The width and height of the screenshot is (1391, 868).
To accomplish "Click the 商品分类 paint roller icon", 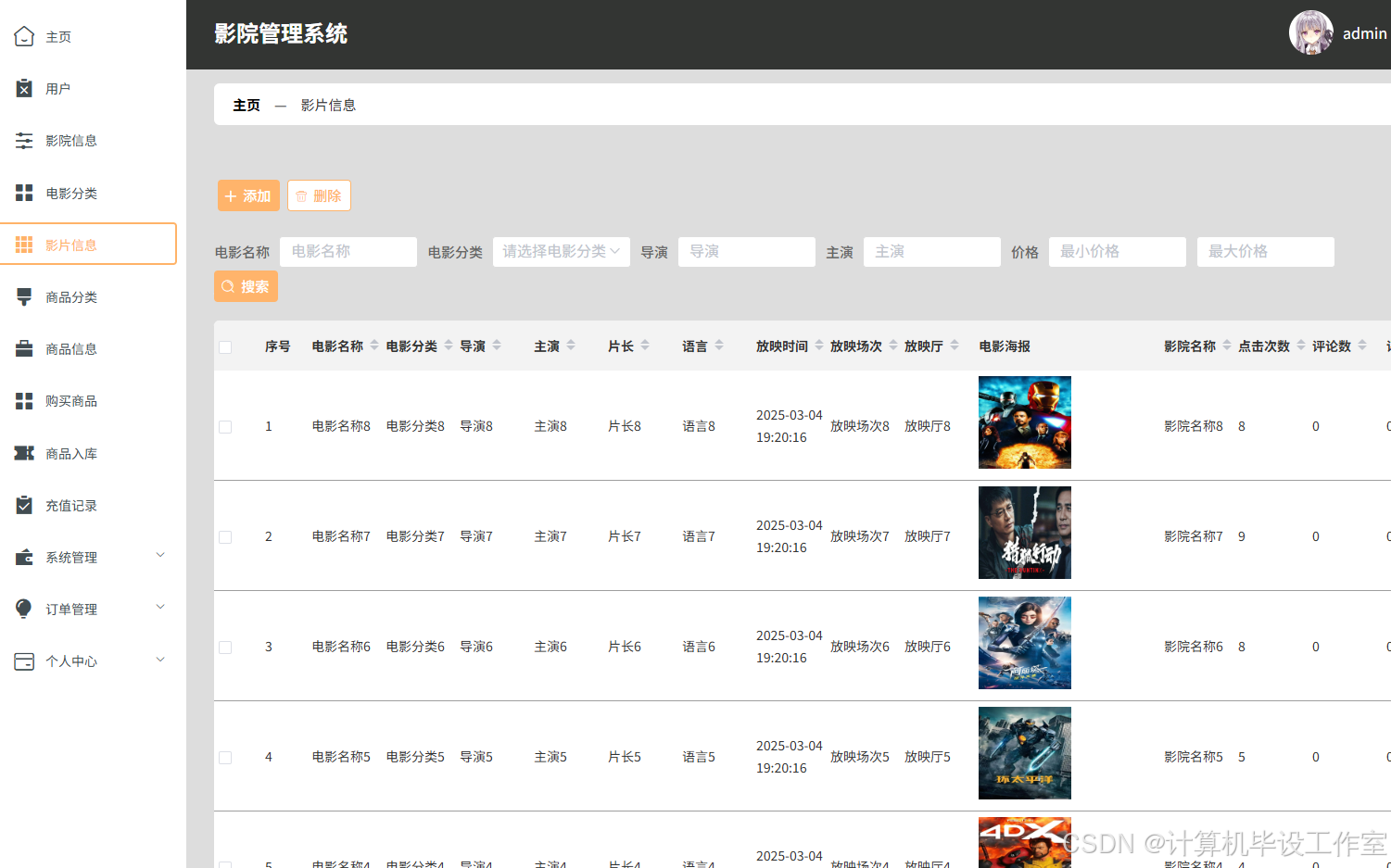I will [x=24, y=296].
